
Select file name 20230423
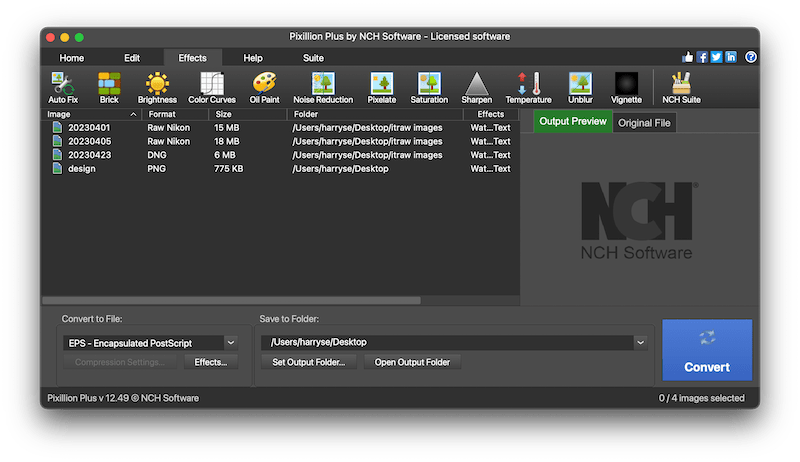[89, 155]
